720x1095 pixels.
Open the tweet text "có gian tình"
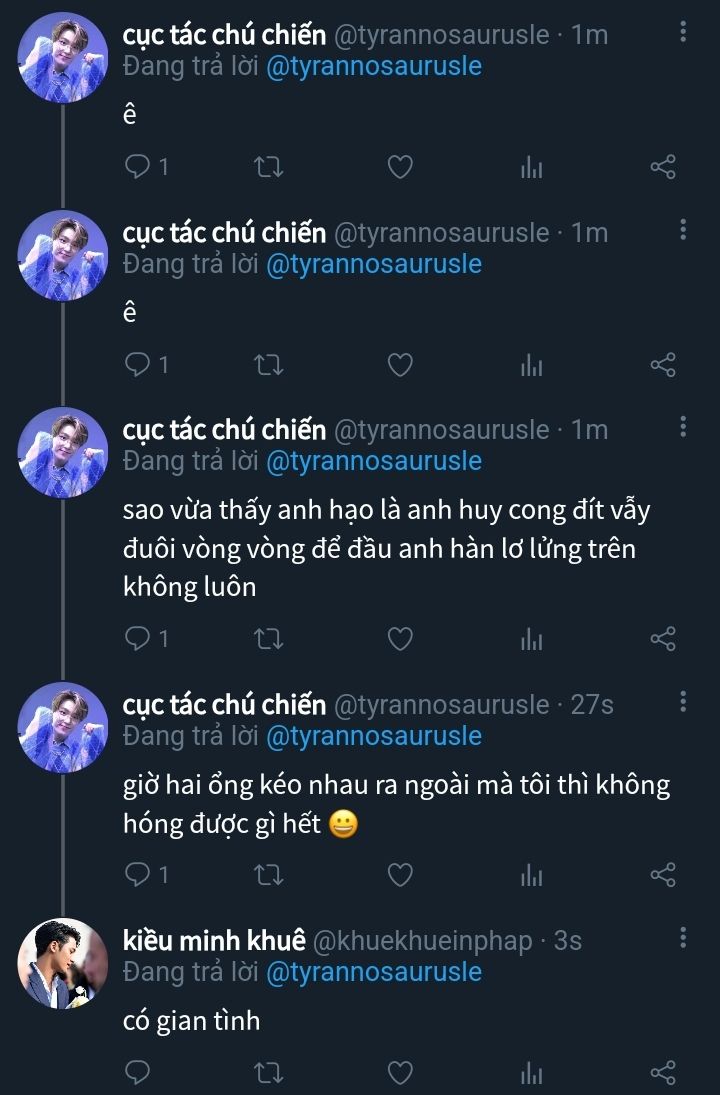click(x=191, y=1020)
